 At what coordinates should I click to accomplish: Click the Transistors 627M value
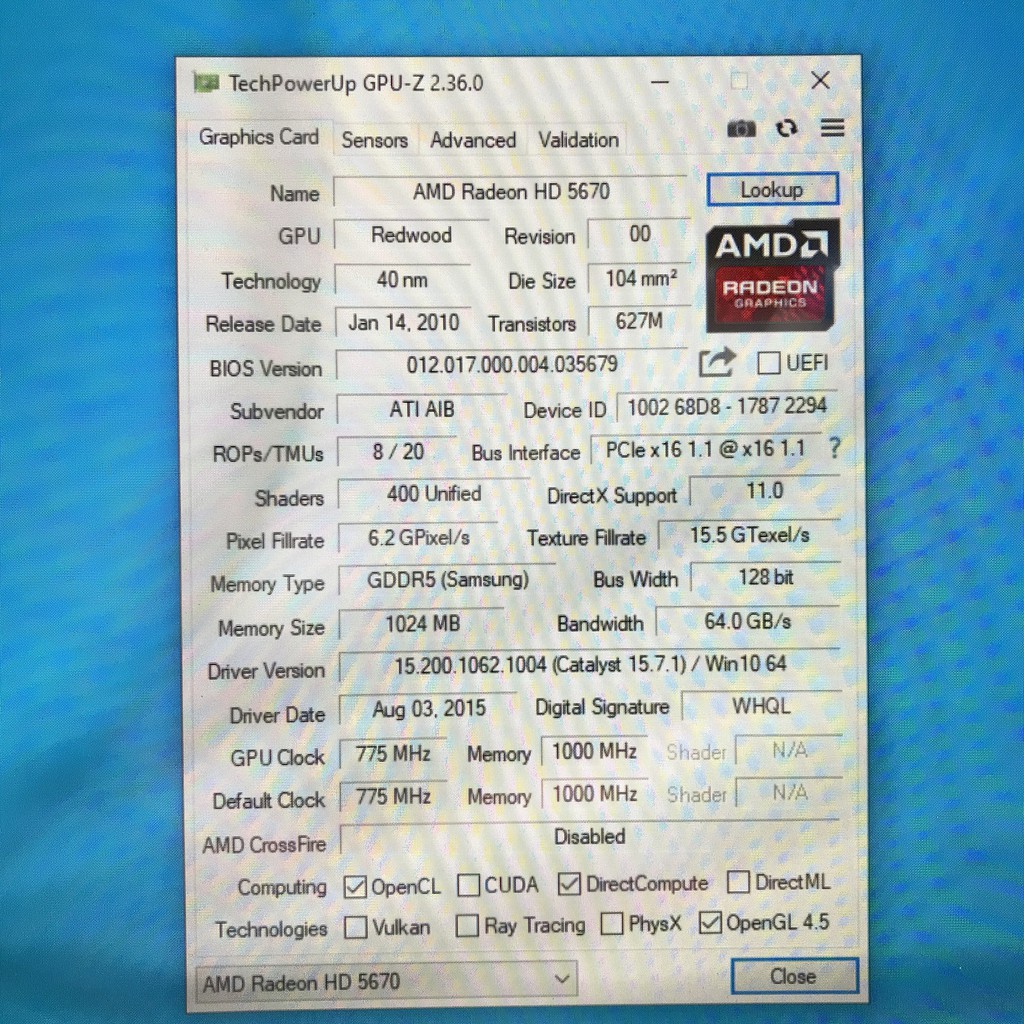point(639,321)
